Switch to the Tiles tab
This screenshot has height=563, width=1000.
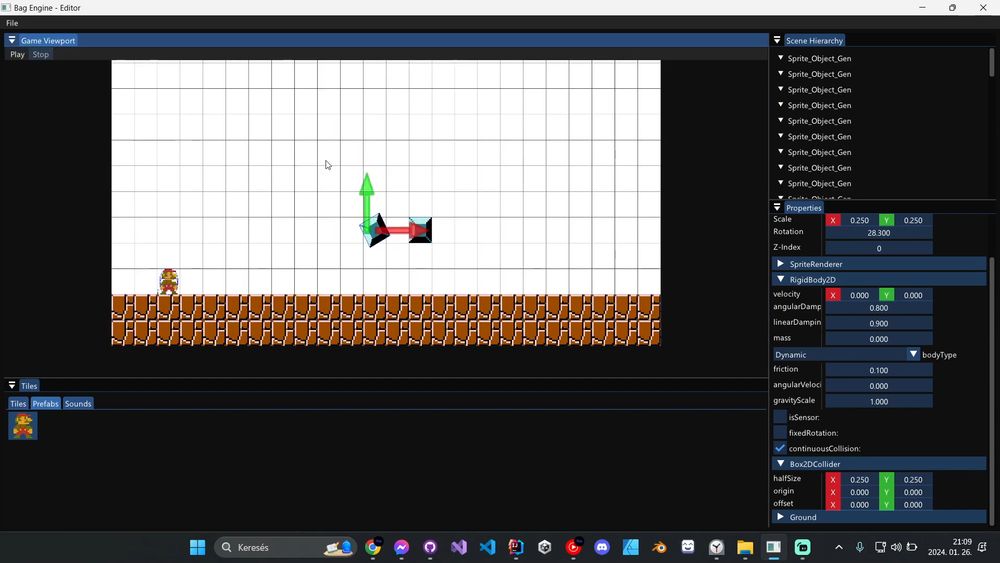[x=18, y=404]
